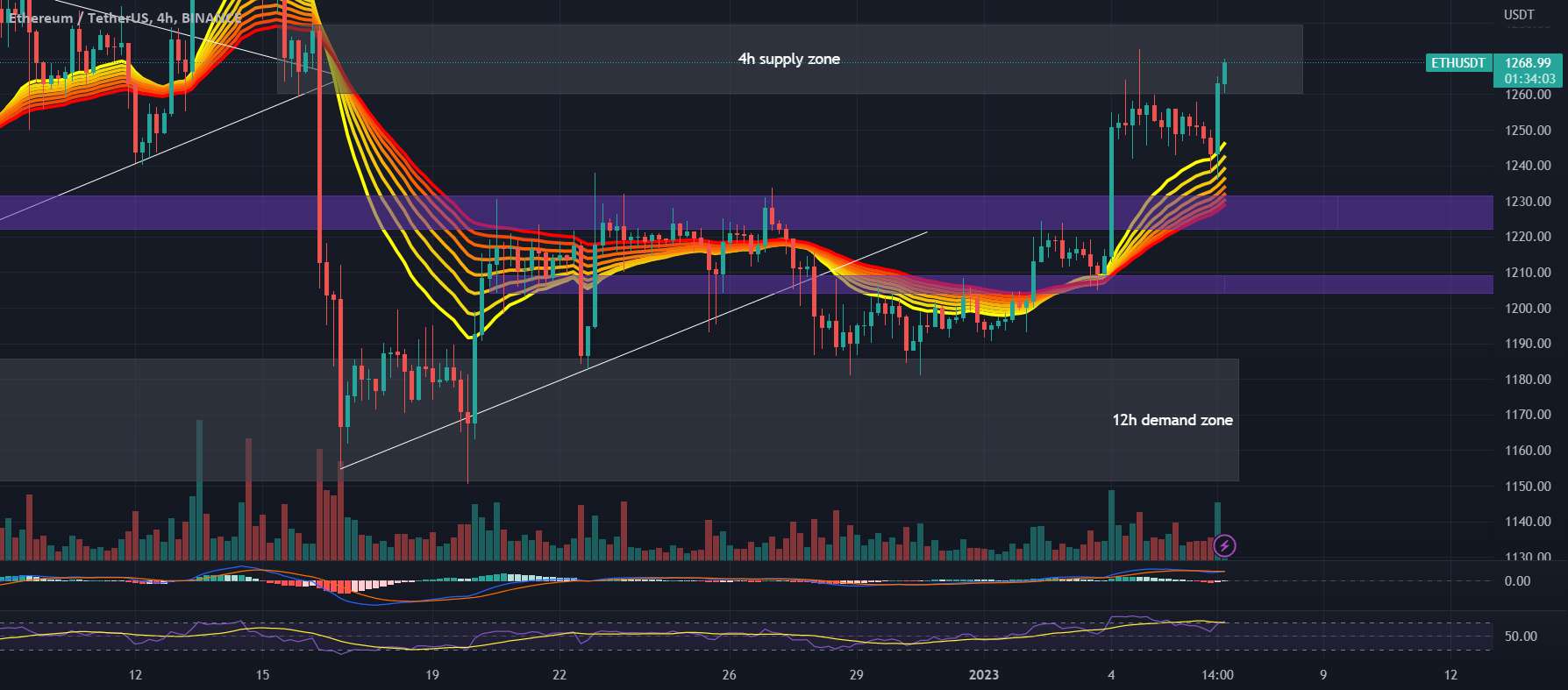Click the 1210.00 price axis label

[1528, 273]
